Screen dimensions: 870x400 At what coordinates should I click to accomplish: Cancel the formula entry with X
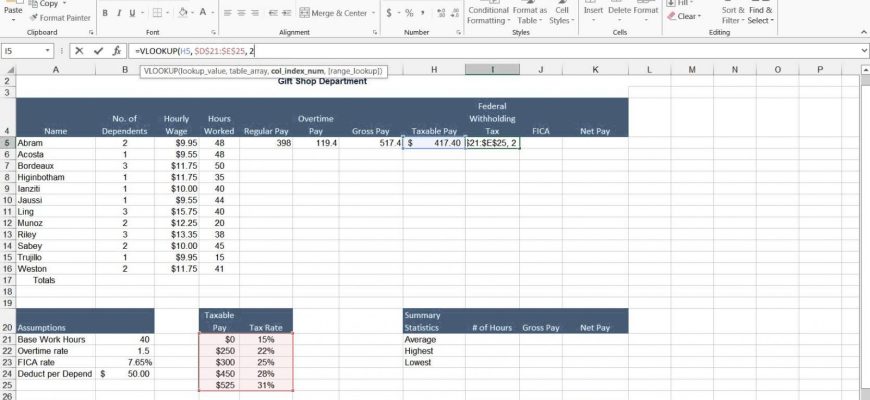tap(79, 51)
